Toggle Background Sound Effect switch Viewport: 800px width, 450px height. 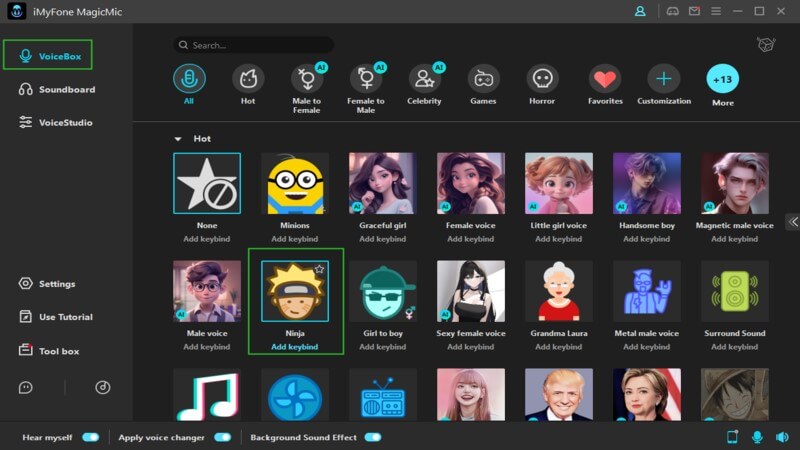tap(373, 437)
